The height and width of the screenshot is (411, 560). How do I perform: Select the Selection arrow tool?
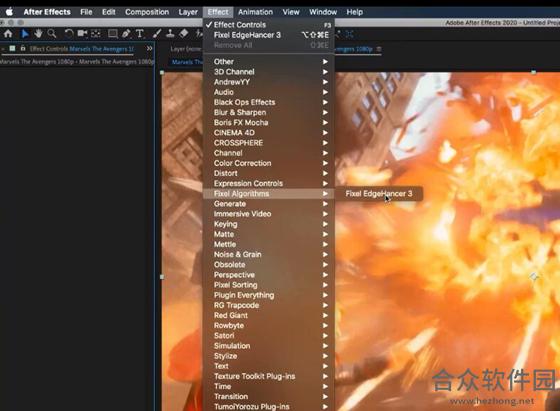coord(25,34)
